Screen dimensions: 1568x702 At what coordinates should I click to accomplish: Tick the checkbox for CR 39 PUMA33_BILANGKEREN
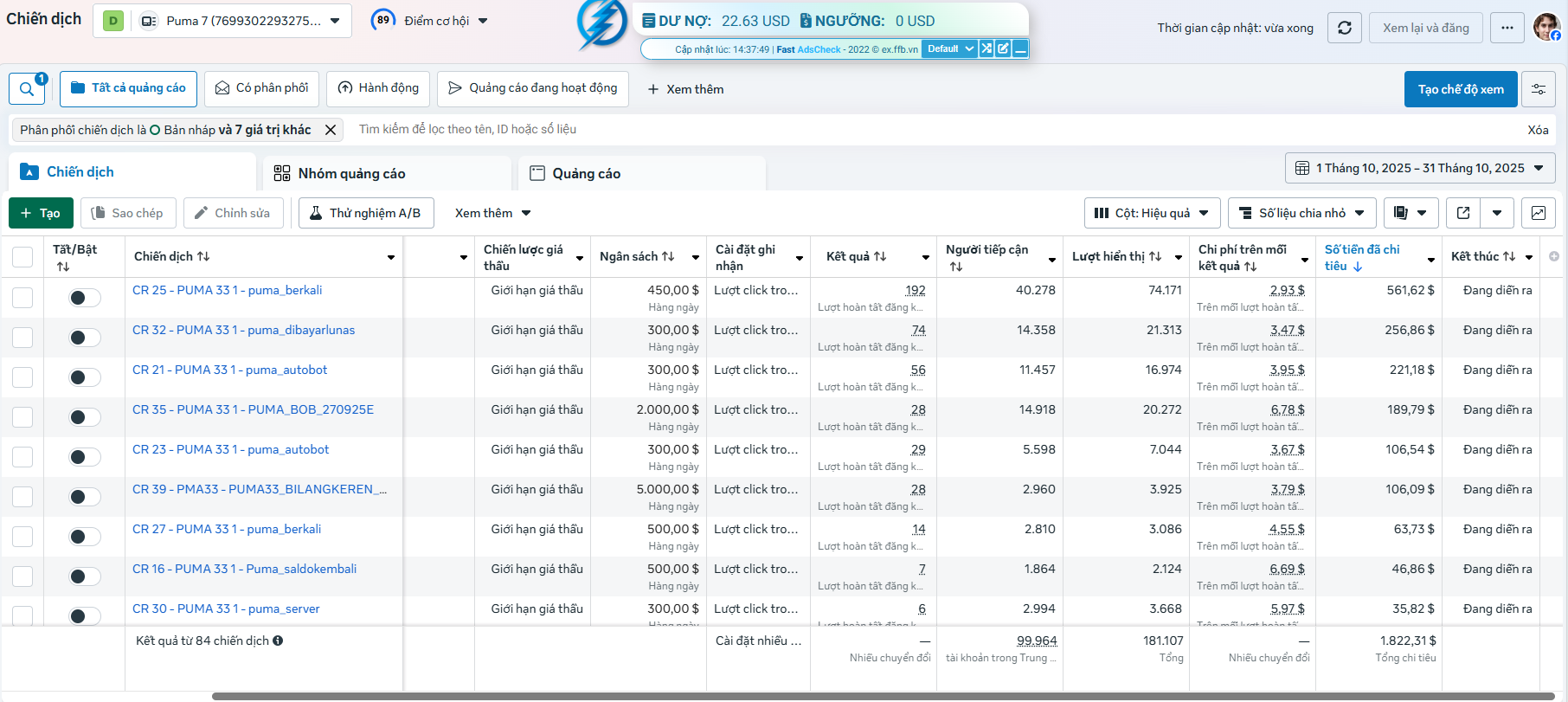coord(22,497)
